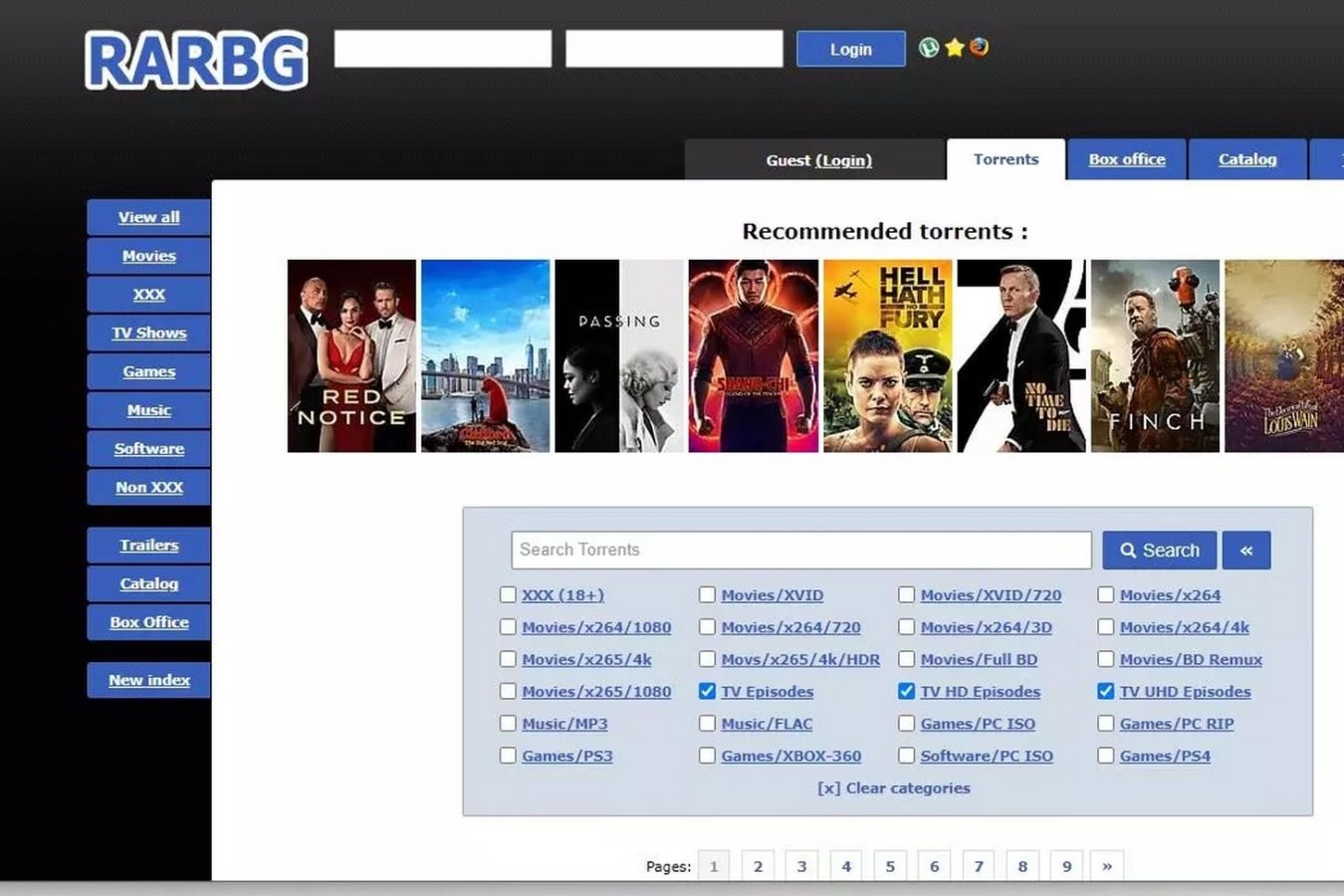This screenshot has height=896, width=1344.
Task: Check the Music/MP3 checkbox
Action: pos(508,724)
